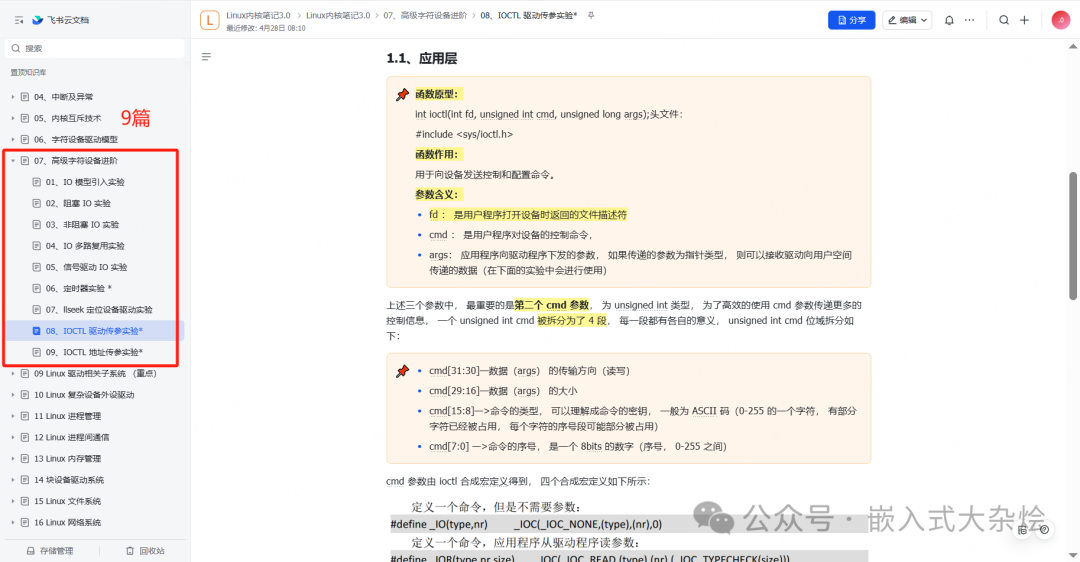Click the vertical scrollbar thumb
This screenshot has width=1080, height=562.
click(x=1072, y=236)
